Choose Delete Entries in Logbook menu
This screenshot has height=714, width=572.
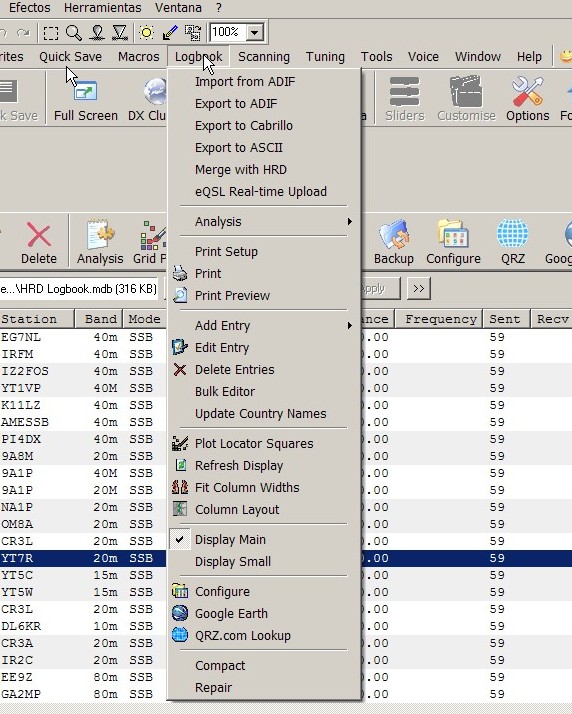click(x=264, y=370)
